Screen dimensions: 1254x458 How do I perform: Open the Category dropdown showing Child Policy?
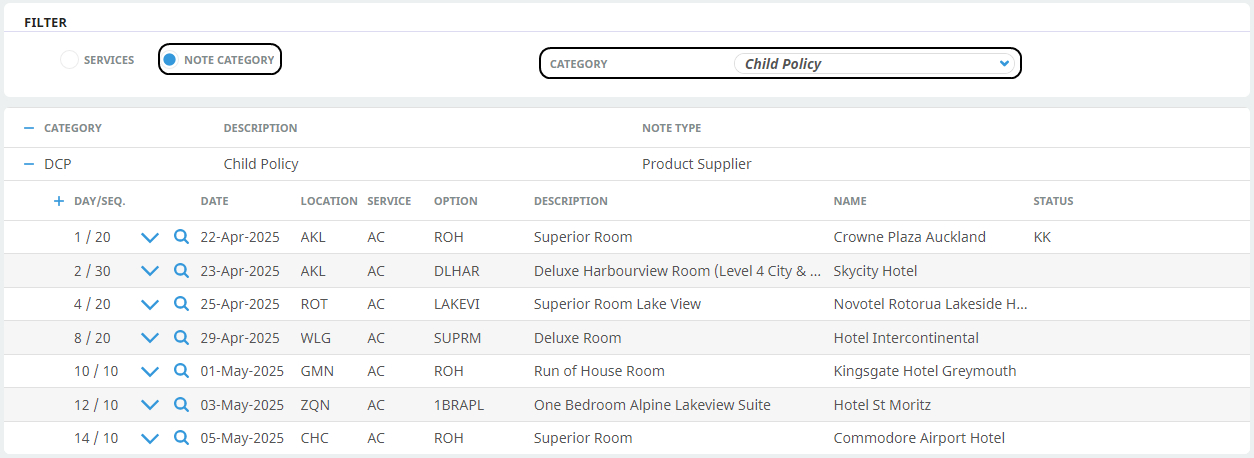click(875, 64)
